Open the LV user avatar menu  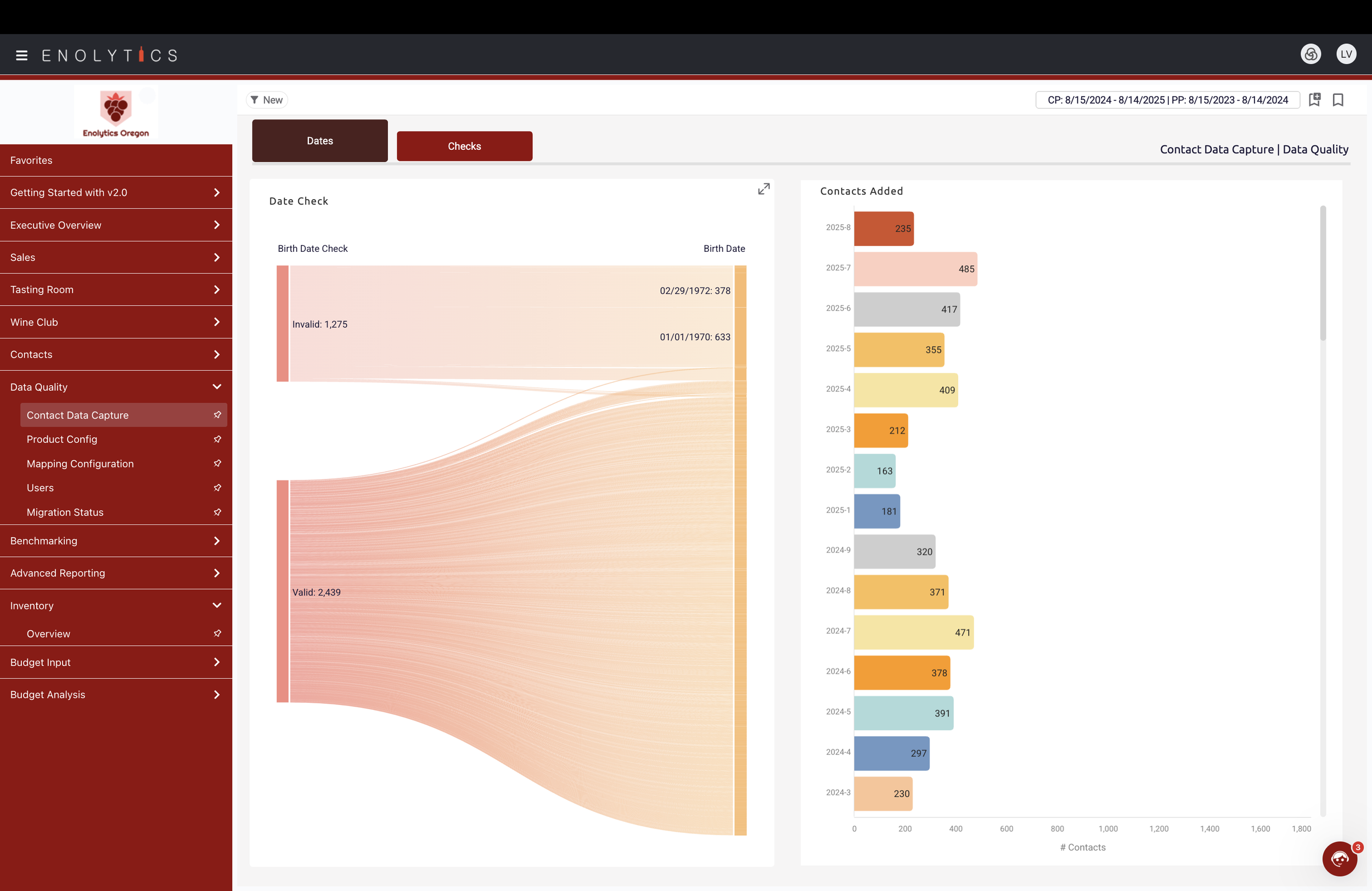pyautogui.click(x=1346, y=54)
